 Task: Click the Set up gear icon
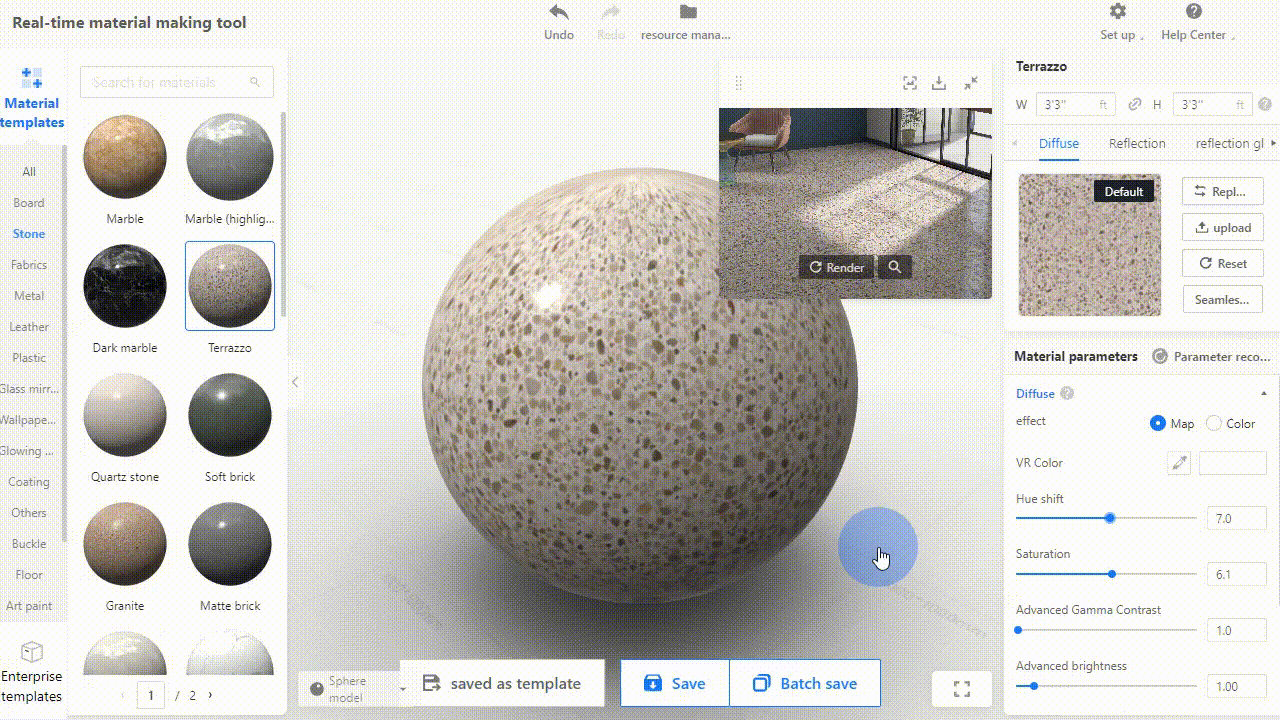click(x=1118, y=12)
